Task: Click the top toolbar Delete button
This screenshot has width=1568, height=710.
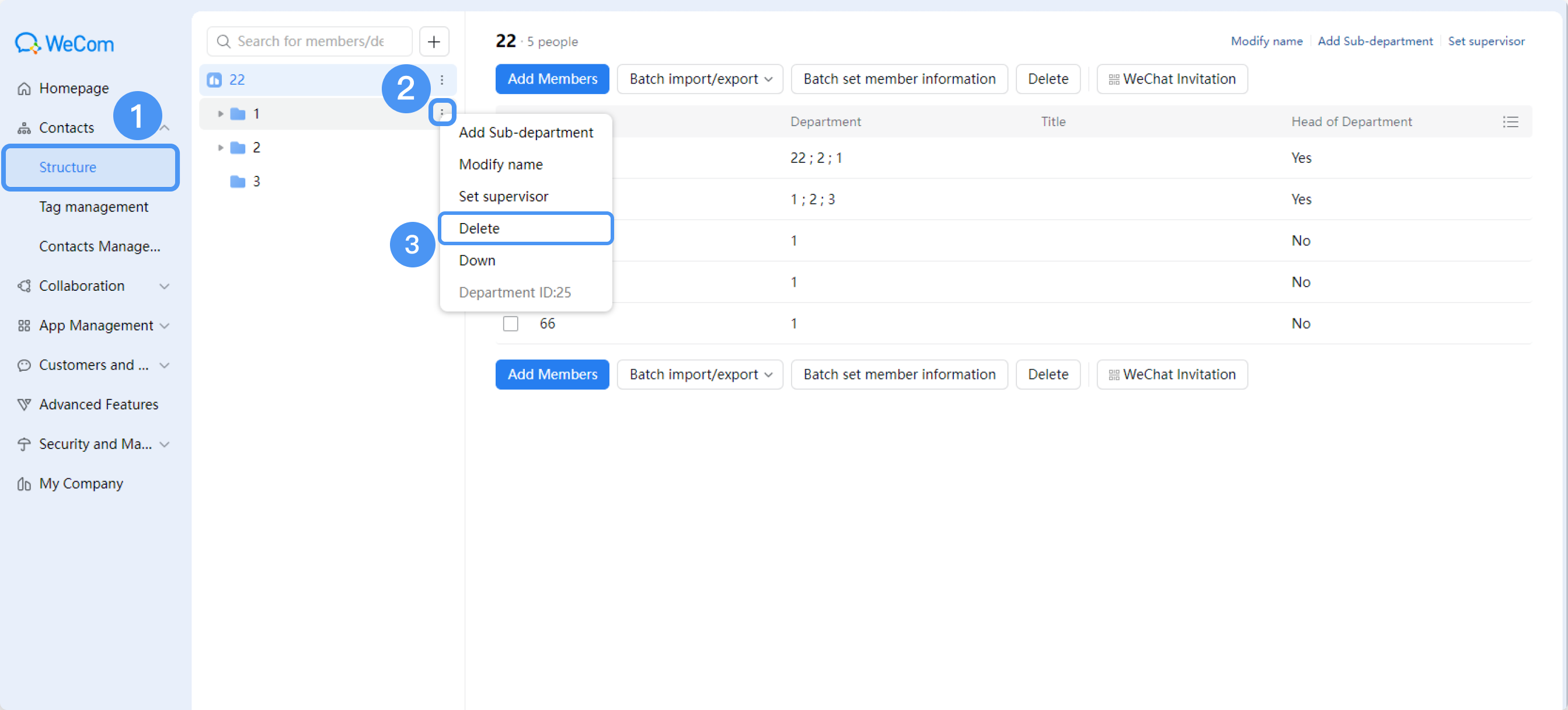Action: (x=1048, y=79)
